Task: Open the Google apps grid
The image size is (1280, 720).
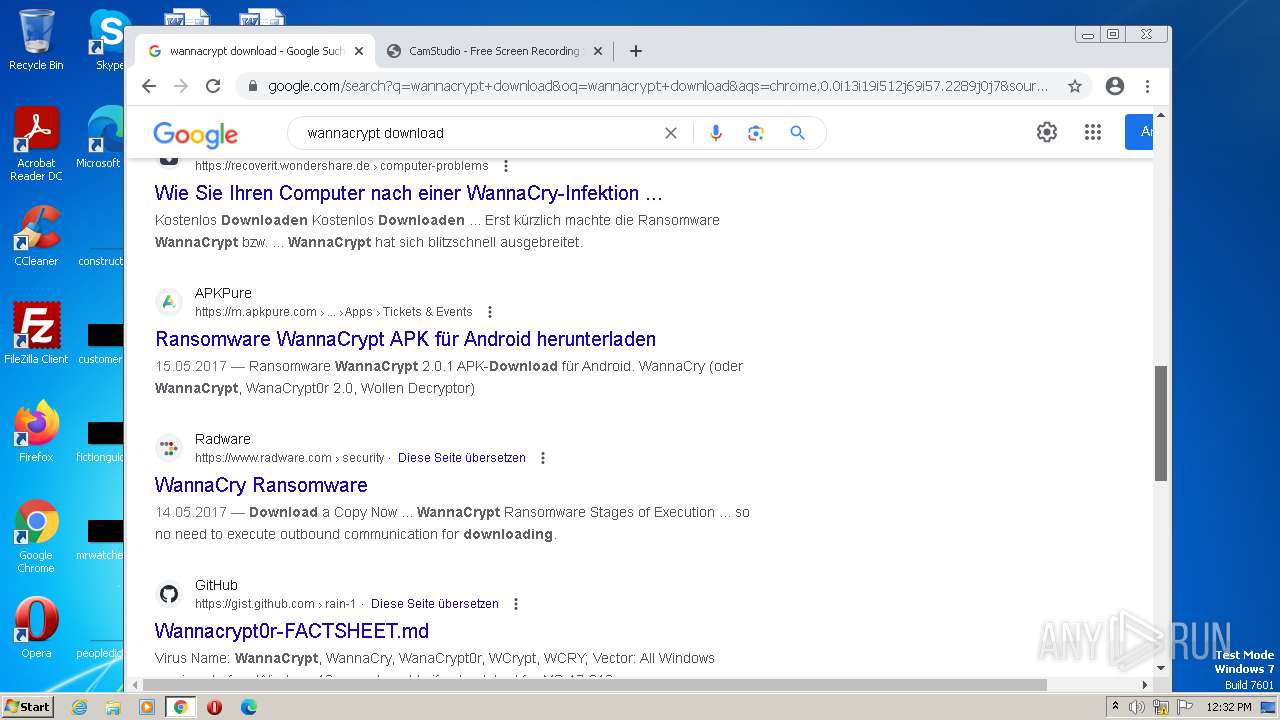Action: (x=1093, y=132)
